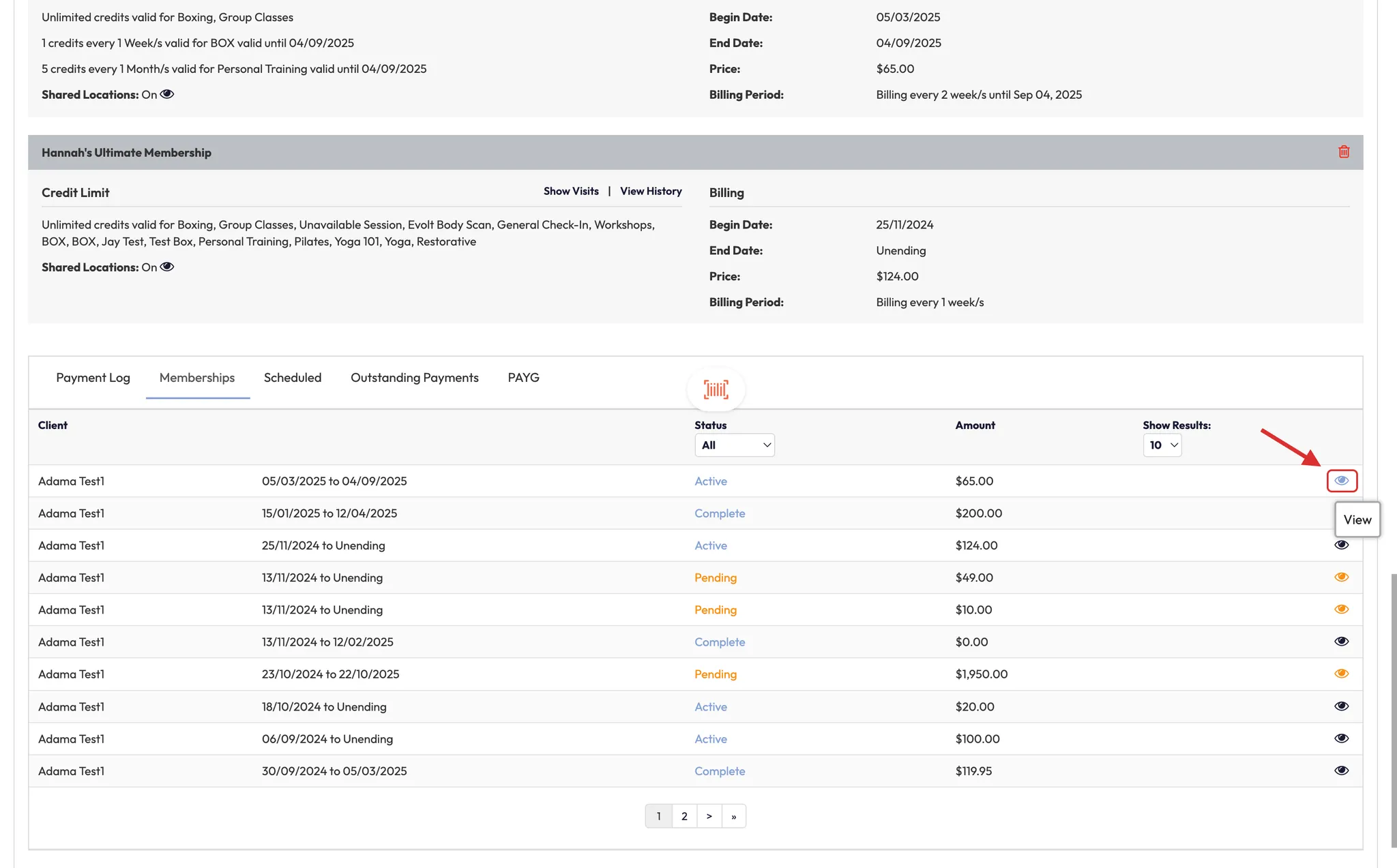Go to next page with > arrow

(709, 816)
